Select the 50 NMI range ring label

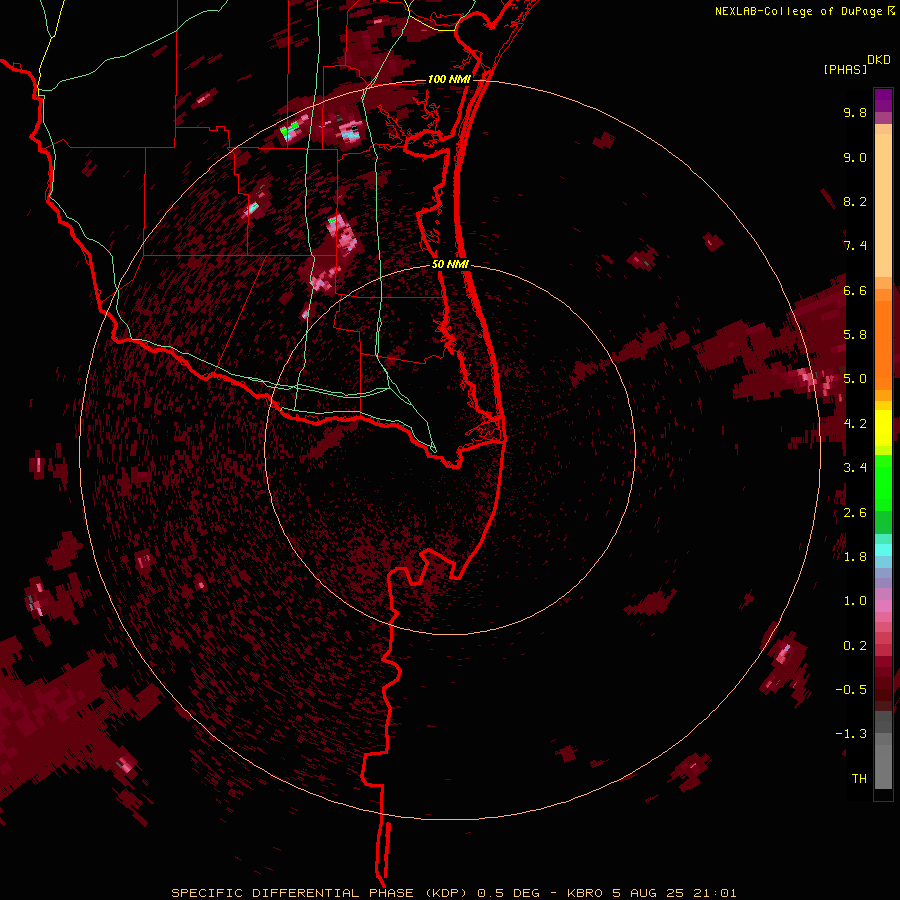point(450,265)
